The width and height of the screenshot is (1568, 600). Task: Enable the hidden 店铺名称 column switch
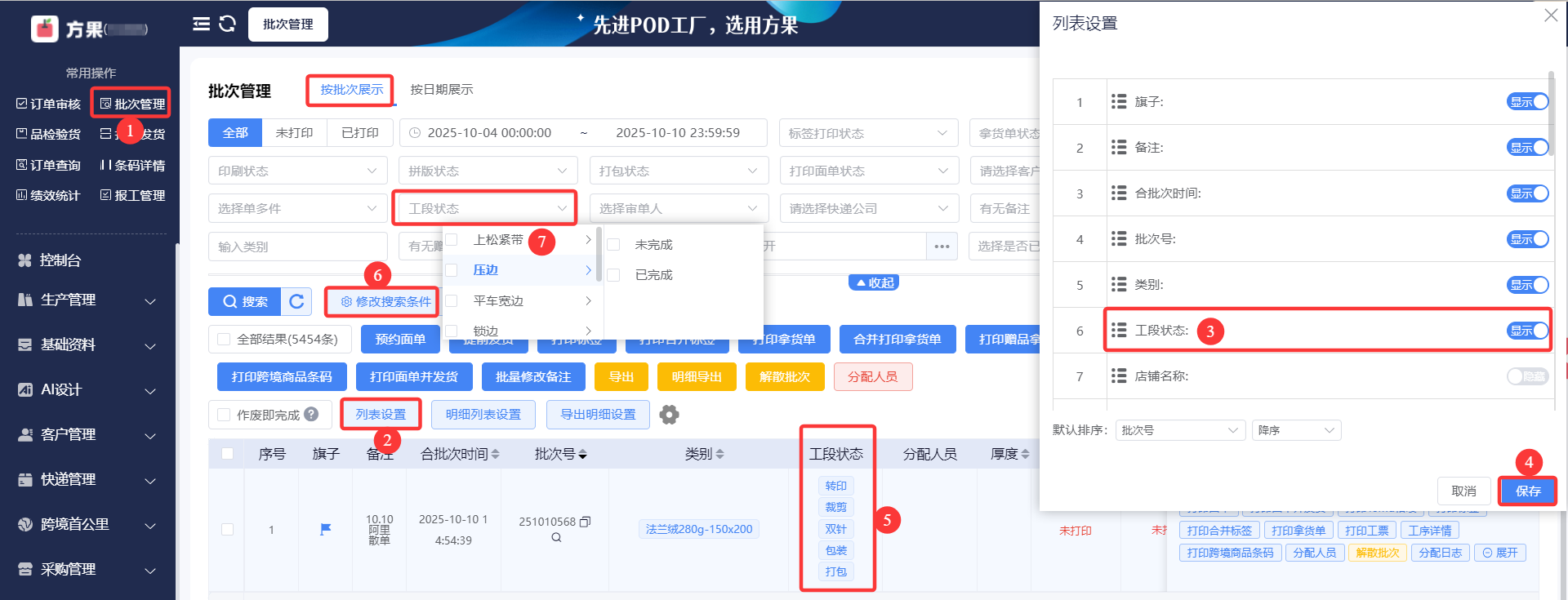(x=1527, y=376)
